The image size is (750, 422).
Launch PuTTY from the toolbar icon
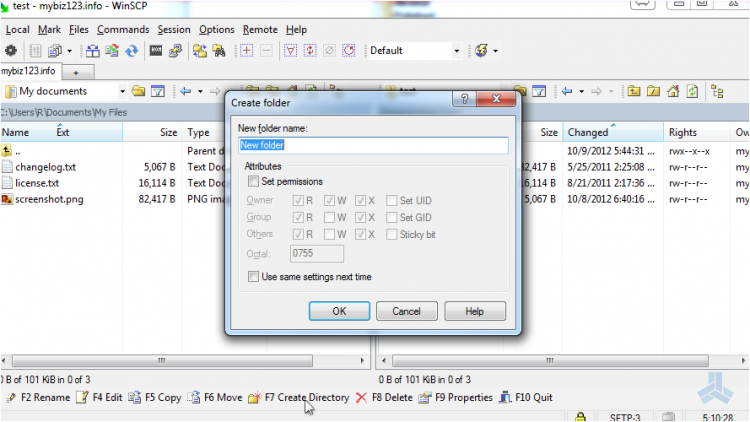click(x=176, y=50)
